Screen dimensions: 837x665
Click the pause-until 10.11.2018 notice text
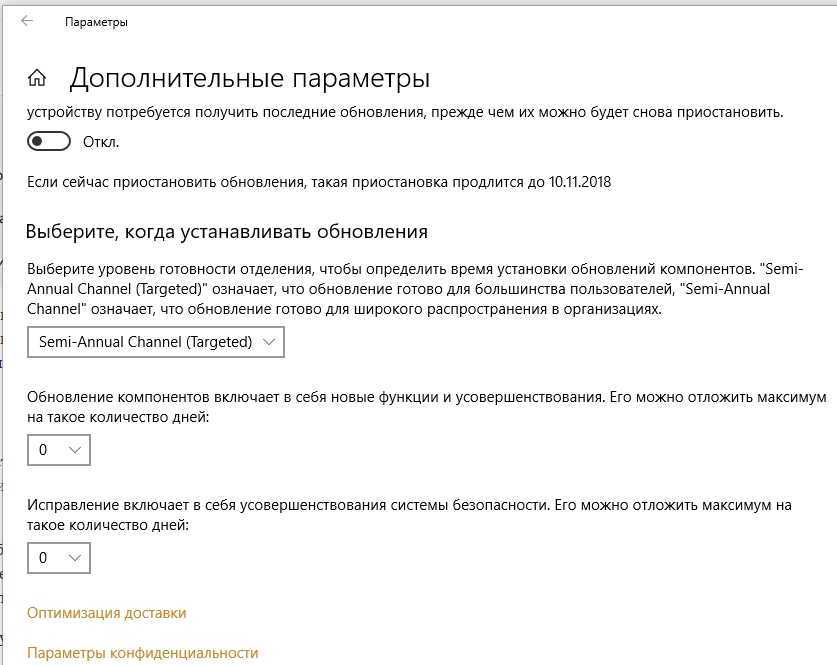(318, 182)
